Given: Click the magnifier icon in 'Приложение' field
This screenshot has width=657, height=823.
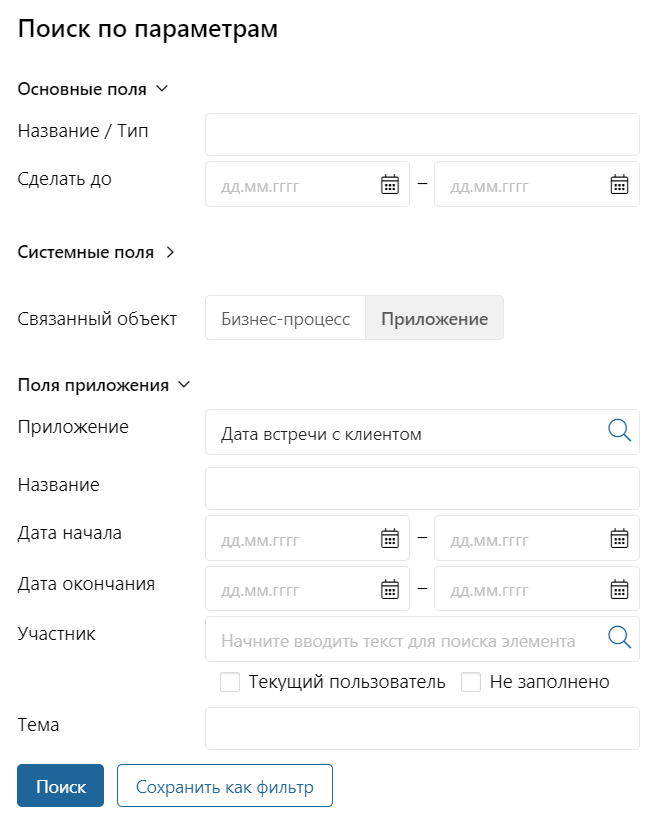Looking at the screenshot, I should [619, 430].
